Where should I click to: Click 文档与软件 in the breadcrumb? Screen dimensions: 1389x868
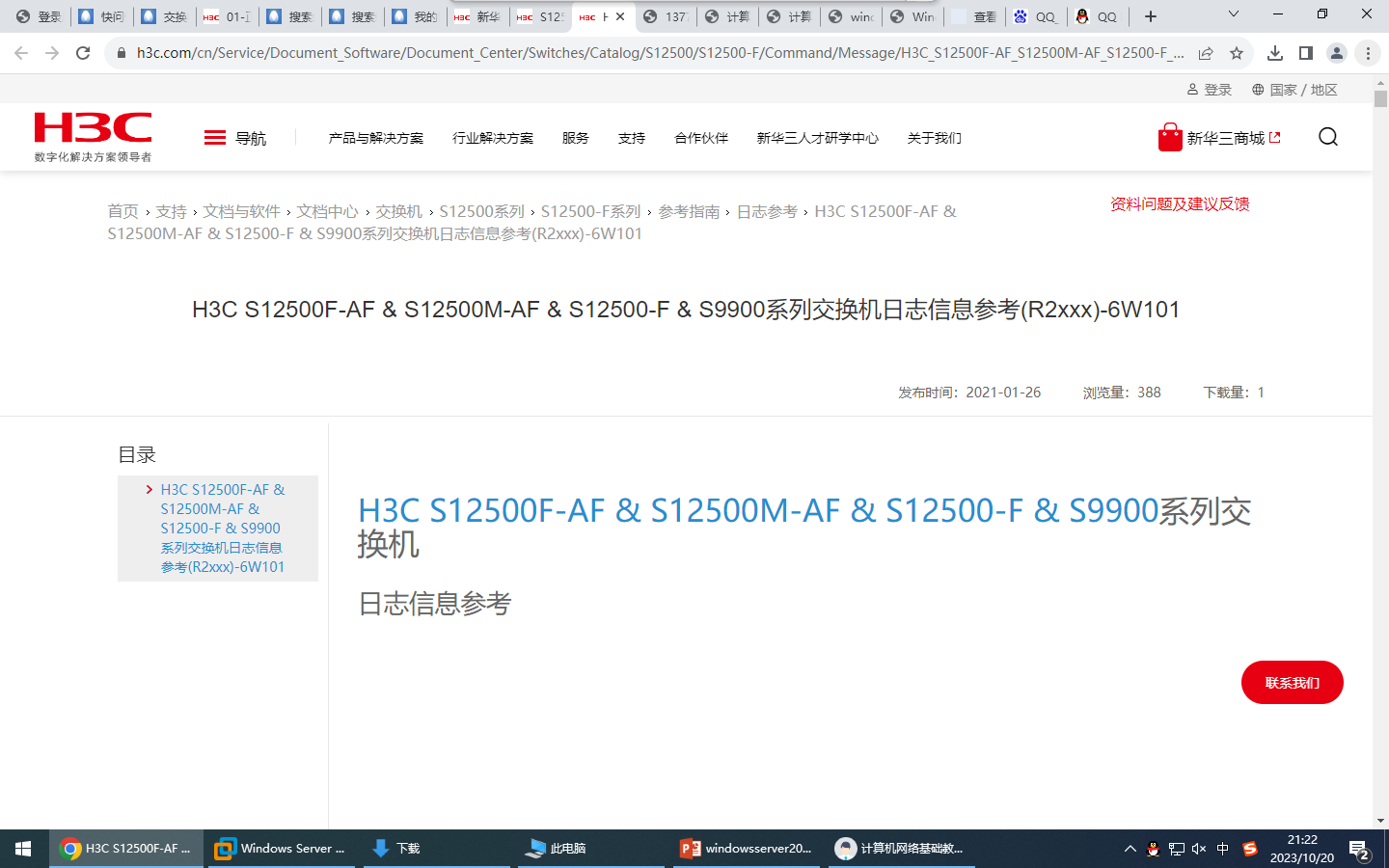241,211
